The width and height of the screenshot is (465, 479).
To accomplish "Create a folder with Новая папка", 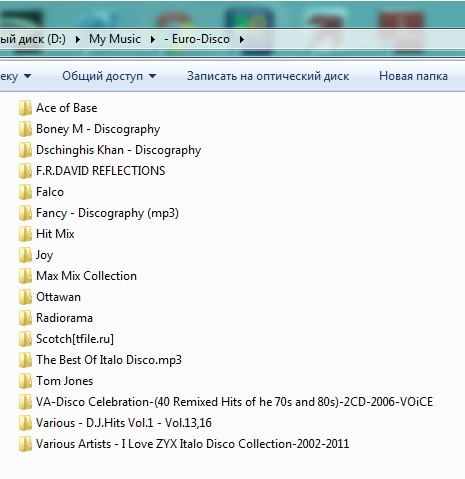I will [413, 76].
